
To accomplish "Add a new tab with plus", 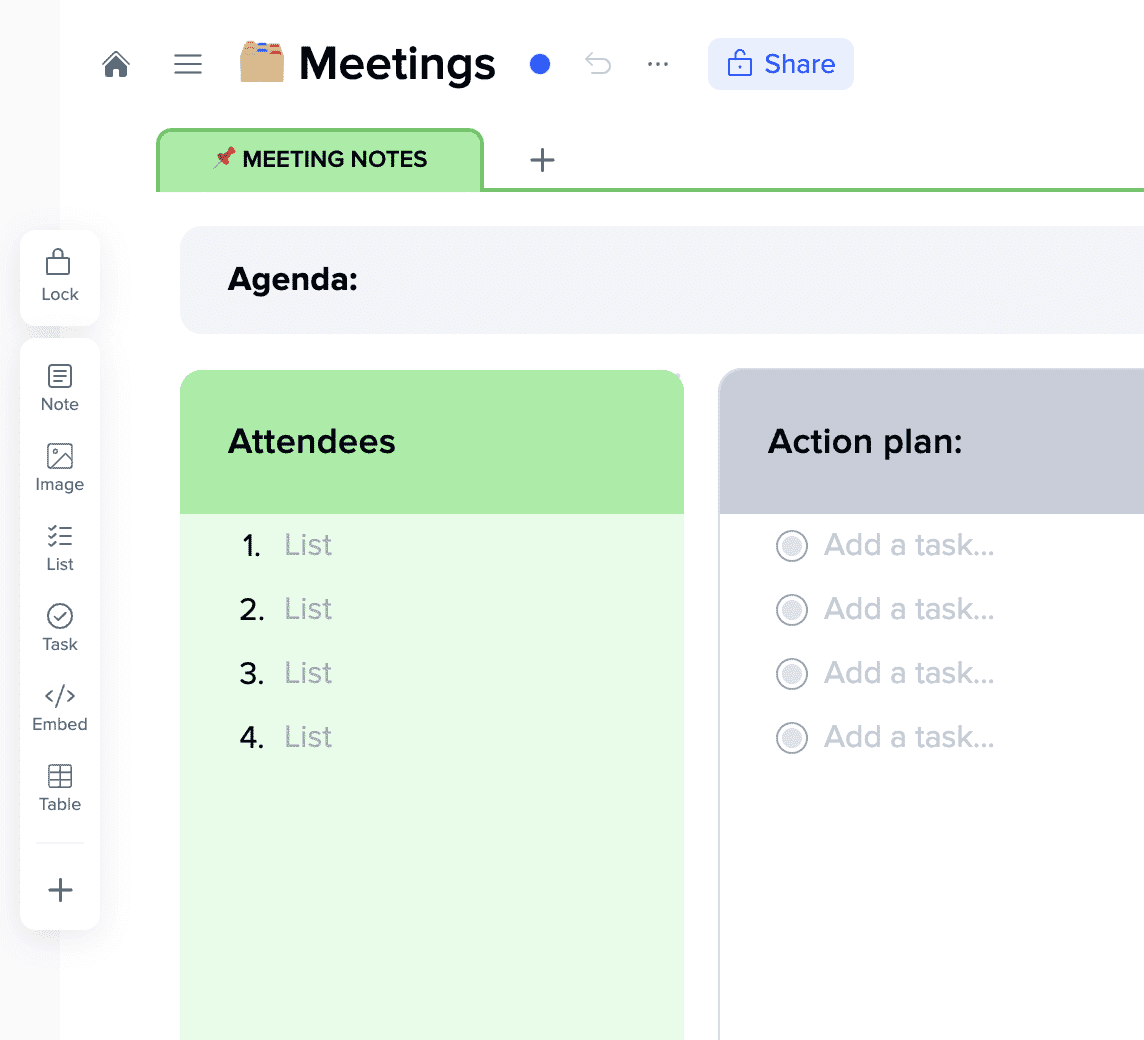I will tap(542, 160).
